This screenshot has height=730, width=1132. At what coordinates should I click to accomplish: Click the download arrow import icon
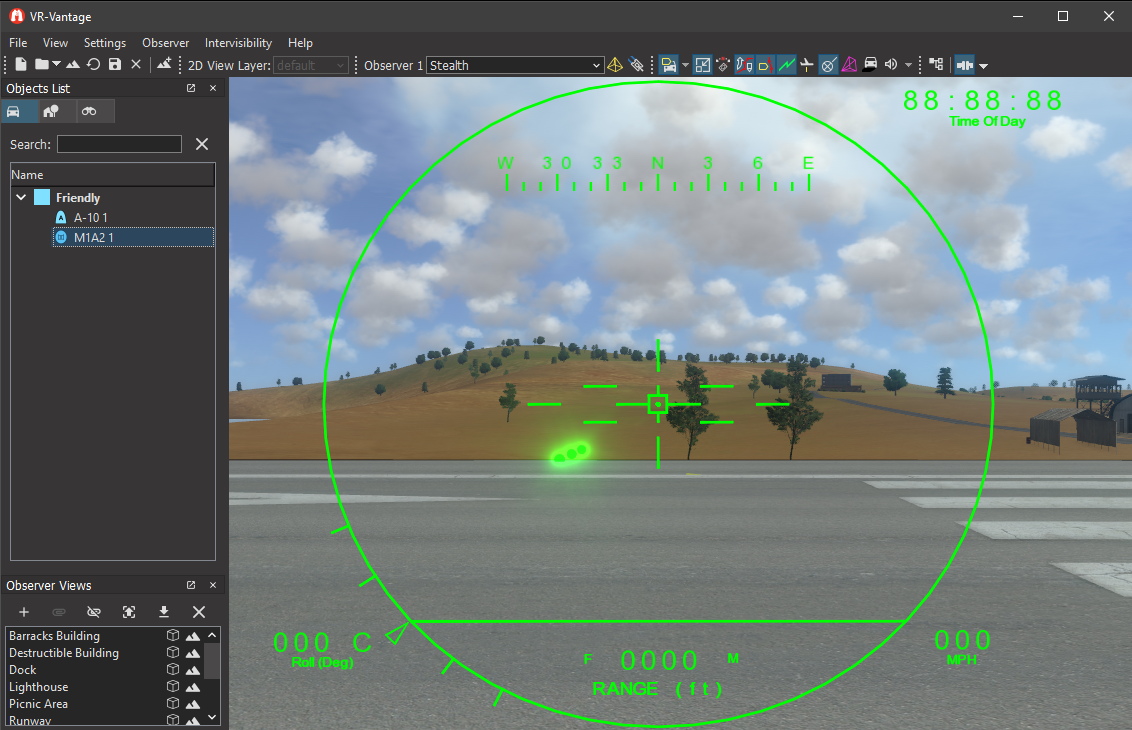tap(164, 612)
